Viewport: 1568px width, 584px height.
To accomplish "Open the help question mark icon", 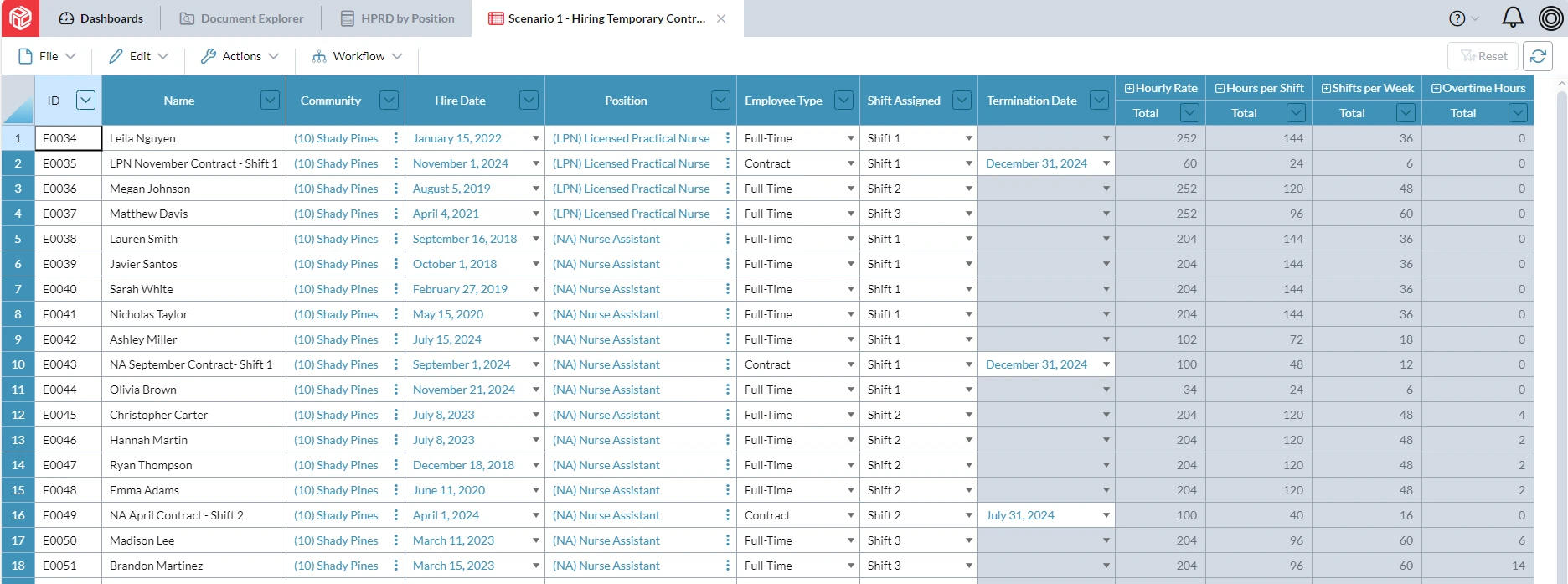I will tap(1457, 18).
